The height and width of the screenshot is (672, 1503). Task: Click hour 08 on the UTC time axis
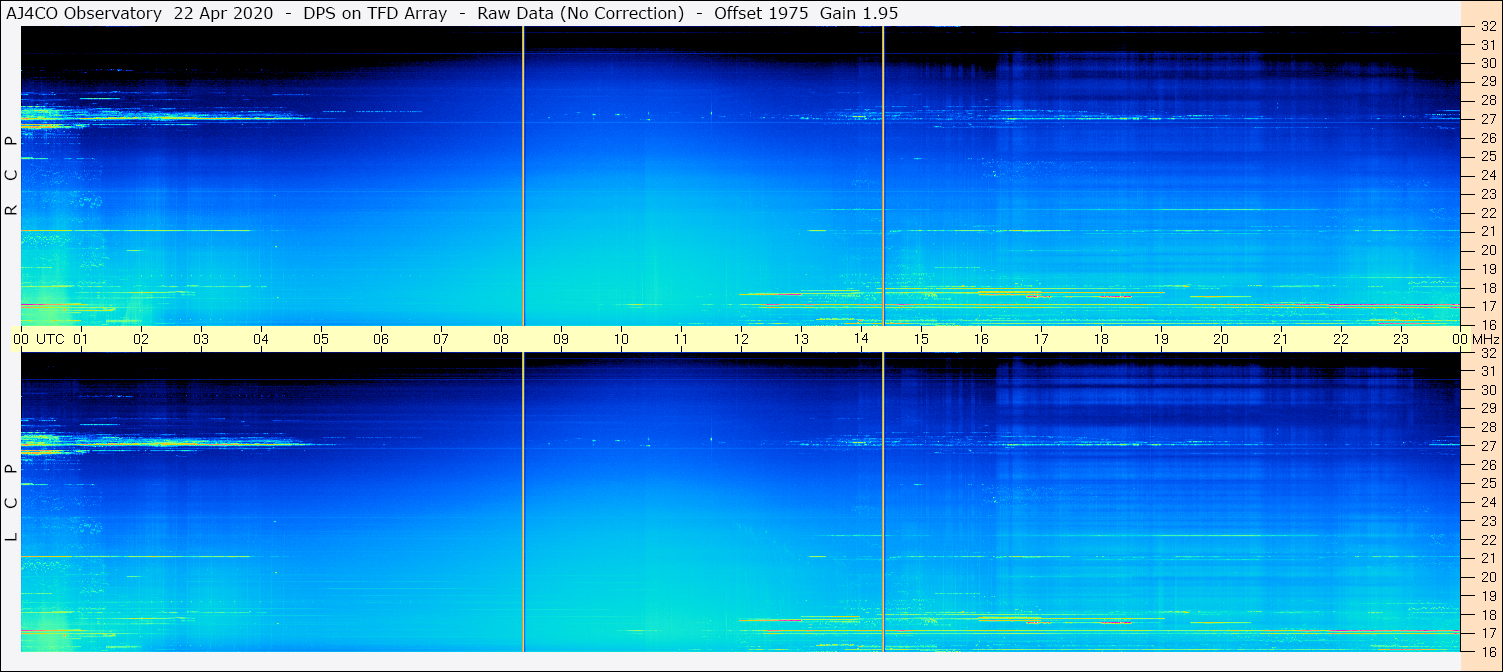tap(501, 339)
